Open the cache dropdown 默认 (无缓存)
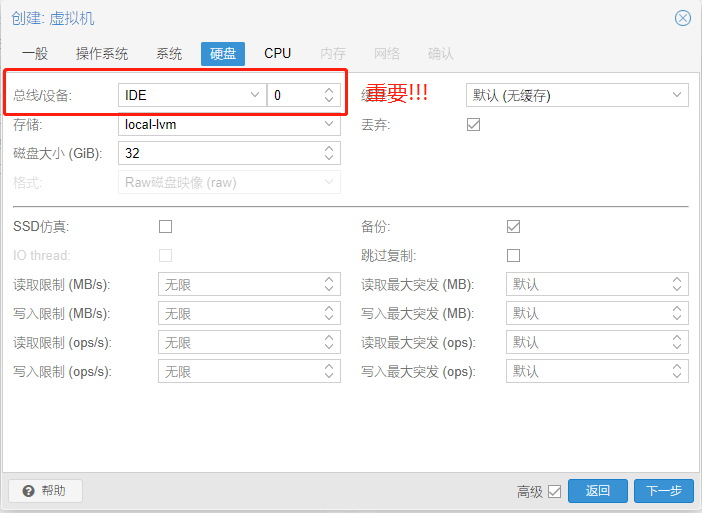702x513 pixels. point(577,95)
